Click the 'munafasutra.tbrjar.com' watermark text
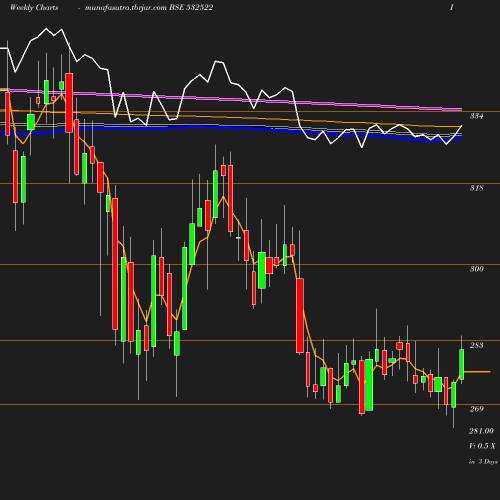500x500 pixels. 126,7
